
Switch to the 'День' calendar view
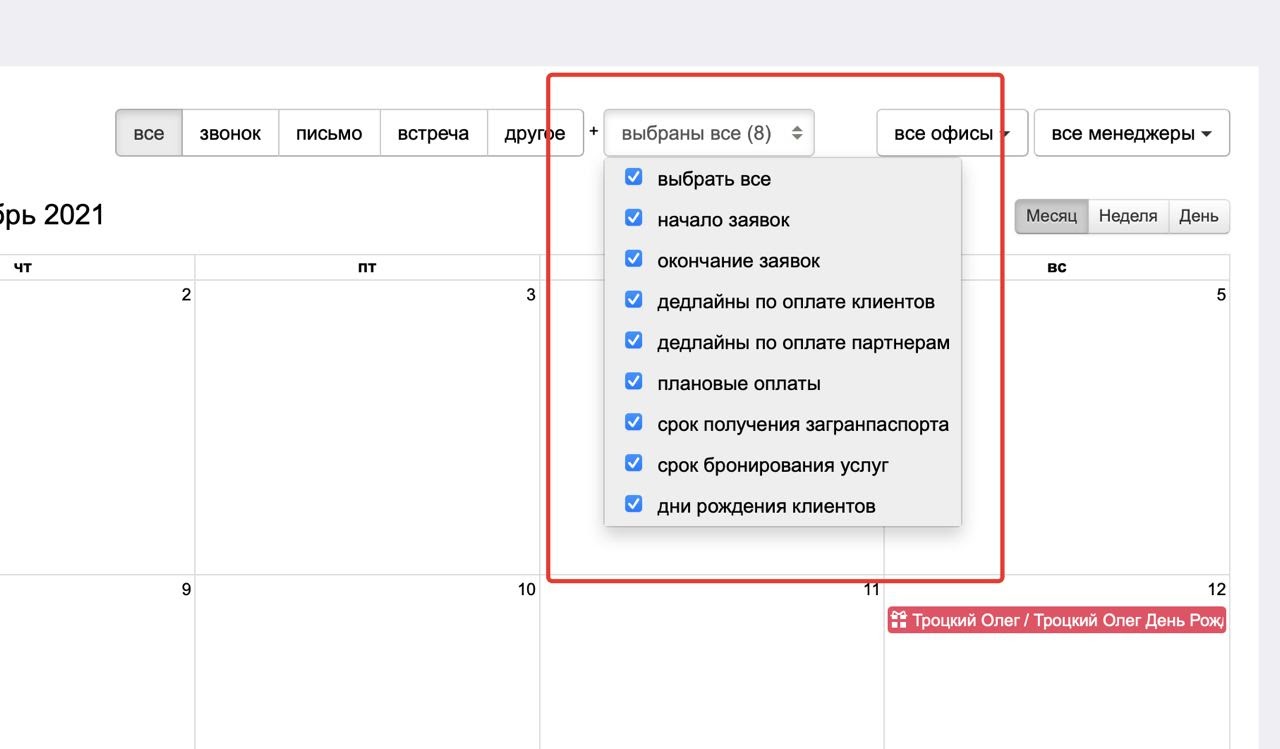[1198, 216]
